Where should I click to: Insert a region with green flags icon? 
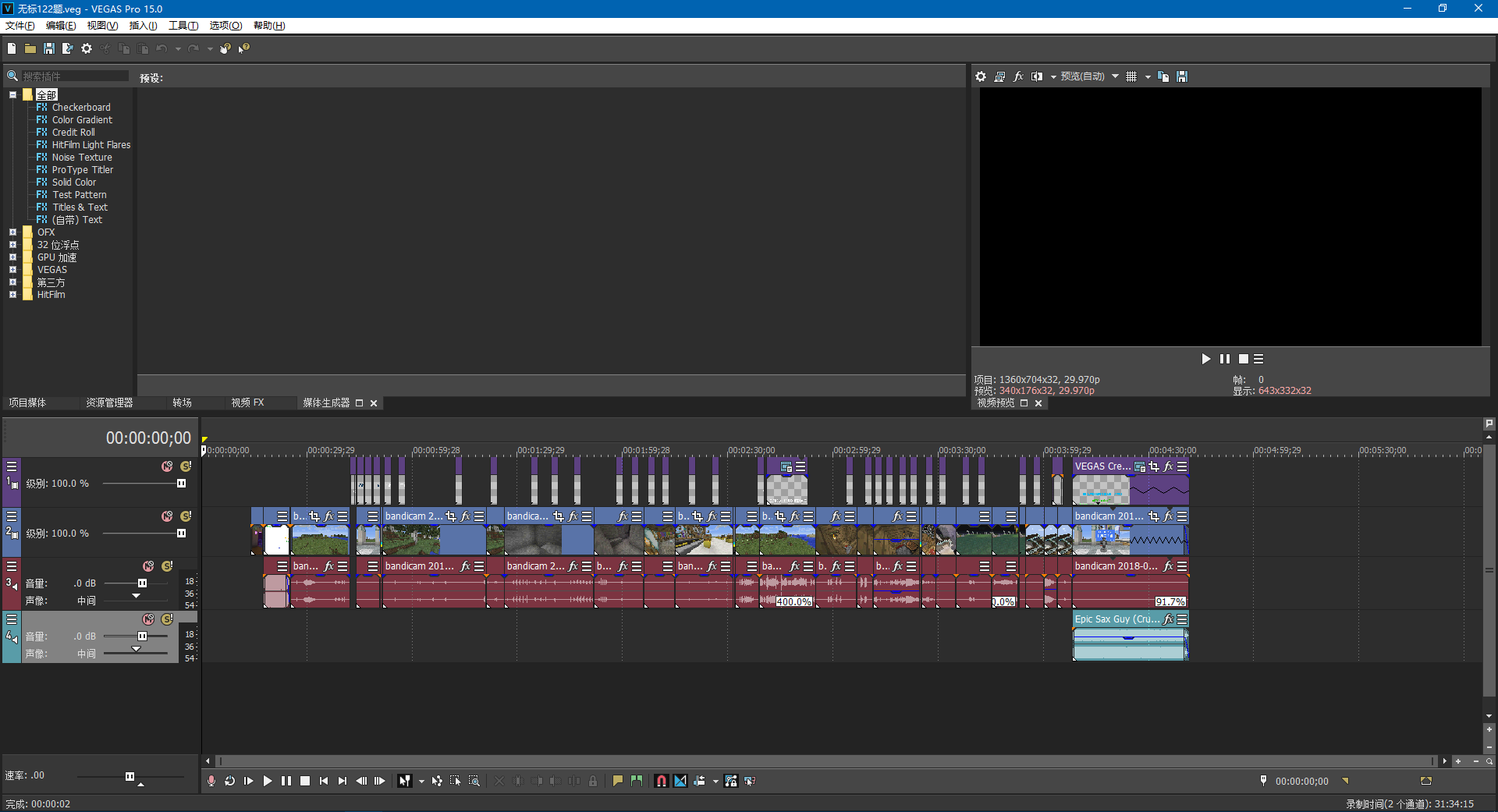[x=637, y=781]
